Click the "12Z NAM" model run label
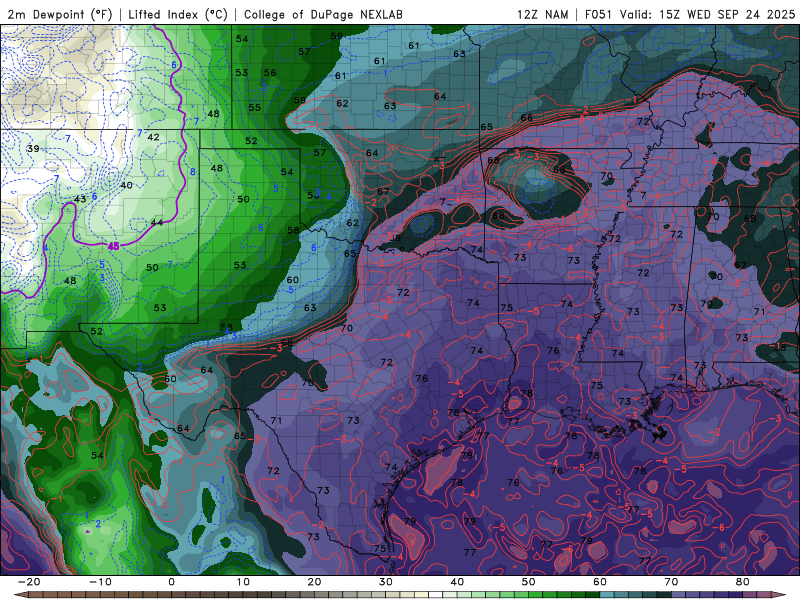Viewport: 800px width, 600px height. pos(542,14)
